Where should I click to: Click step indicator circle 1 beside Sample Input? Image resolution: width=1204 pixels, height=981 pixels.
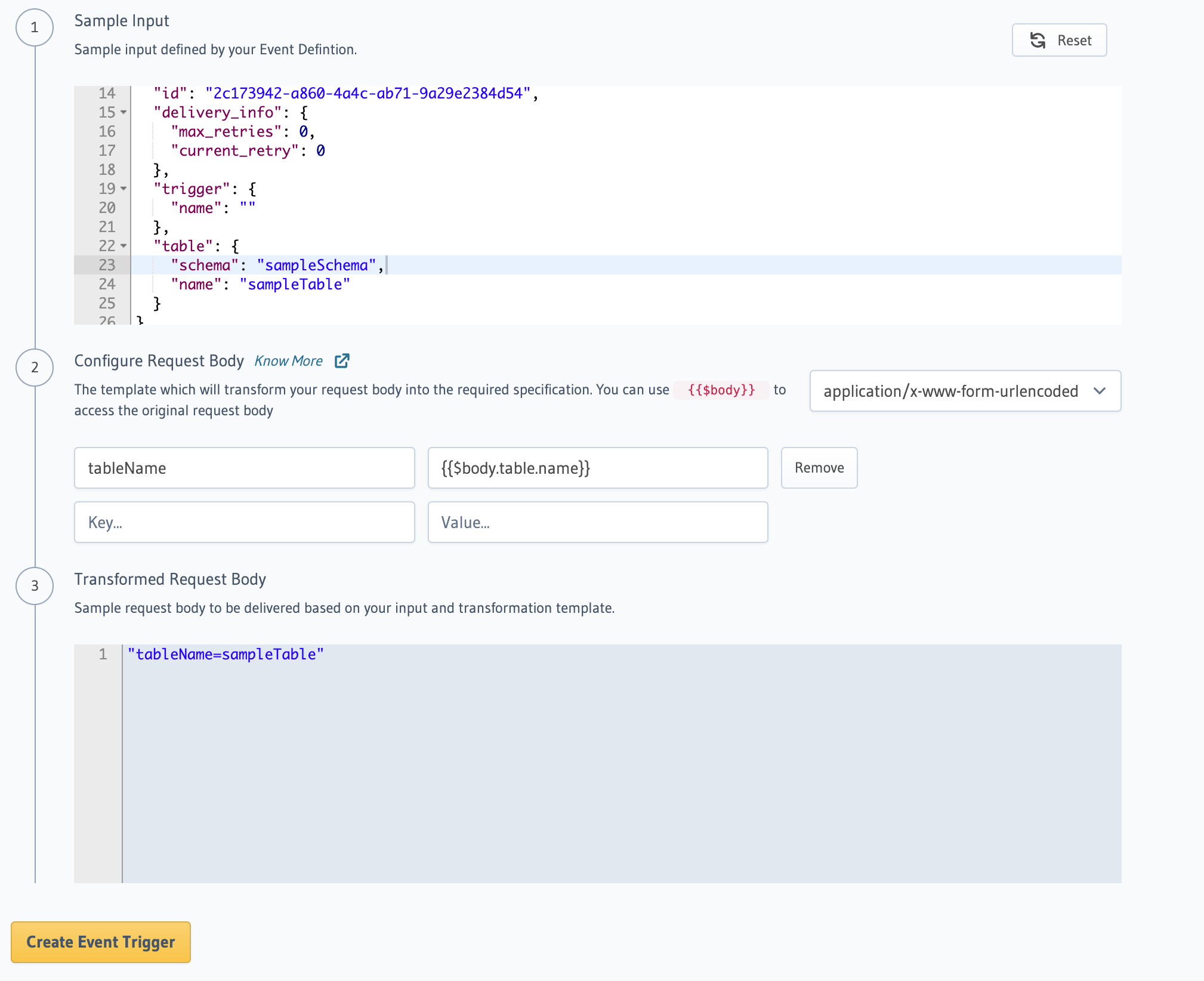click(x=35, y=27)
